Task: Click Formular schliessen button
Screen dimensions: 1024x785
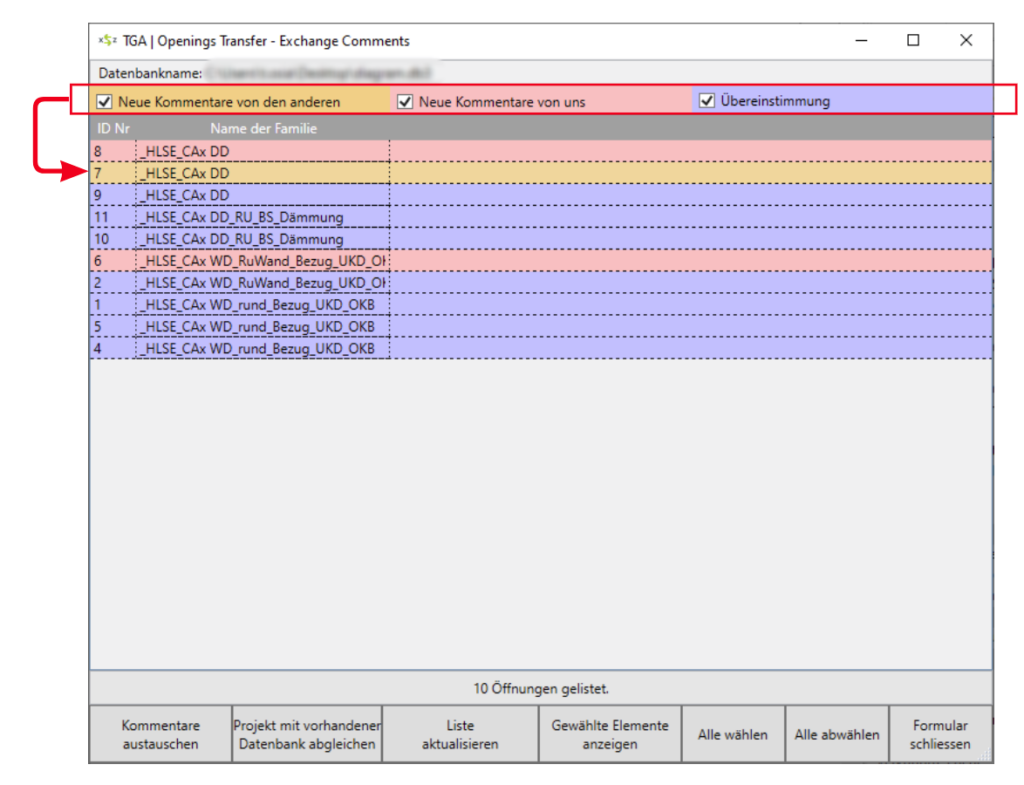Action: pos(939,734)
